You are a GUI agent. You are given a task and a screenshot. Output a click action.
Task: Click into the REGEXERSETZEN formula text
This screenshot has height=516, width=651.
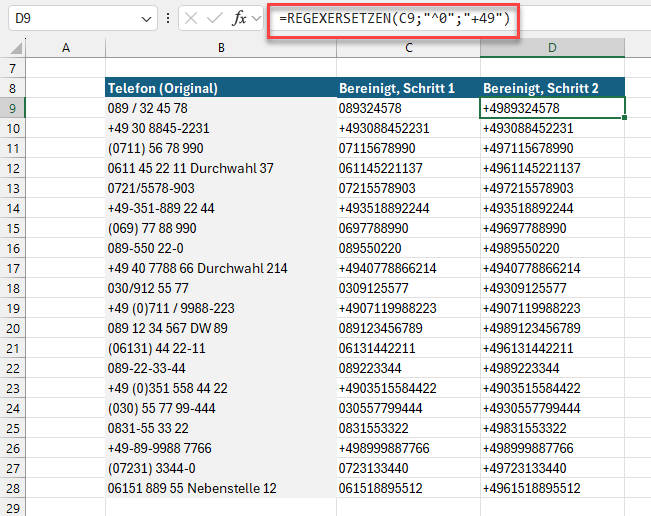coord(395,19)
